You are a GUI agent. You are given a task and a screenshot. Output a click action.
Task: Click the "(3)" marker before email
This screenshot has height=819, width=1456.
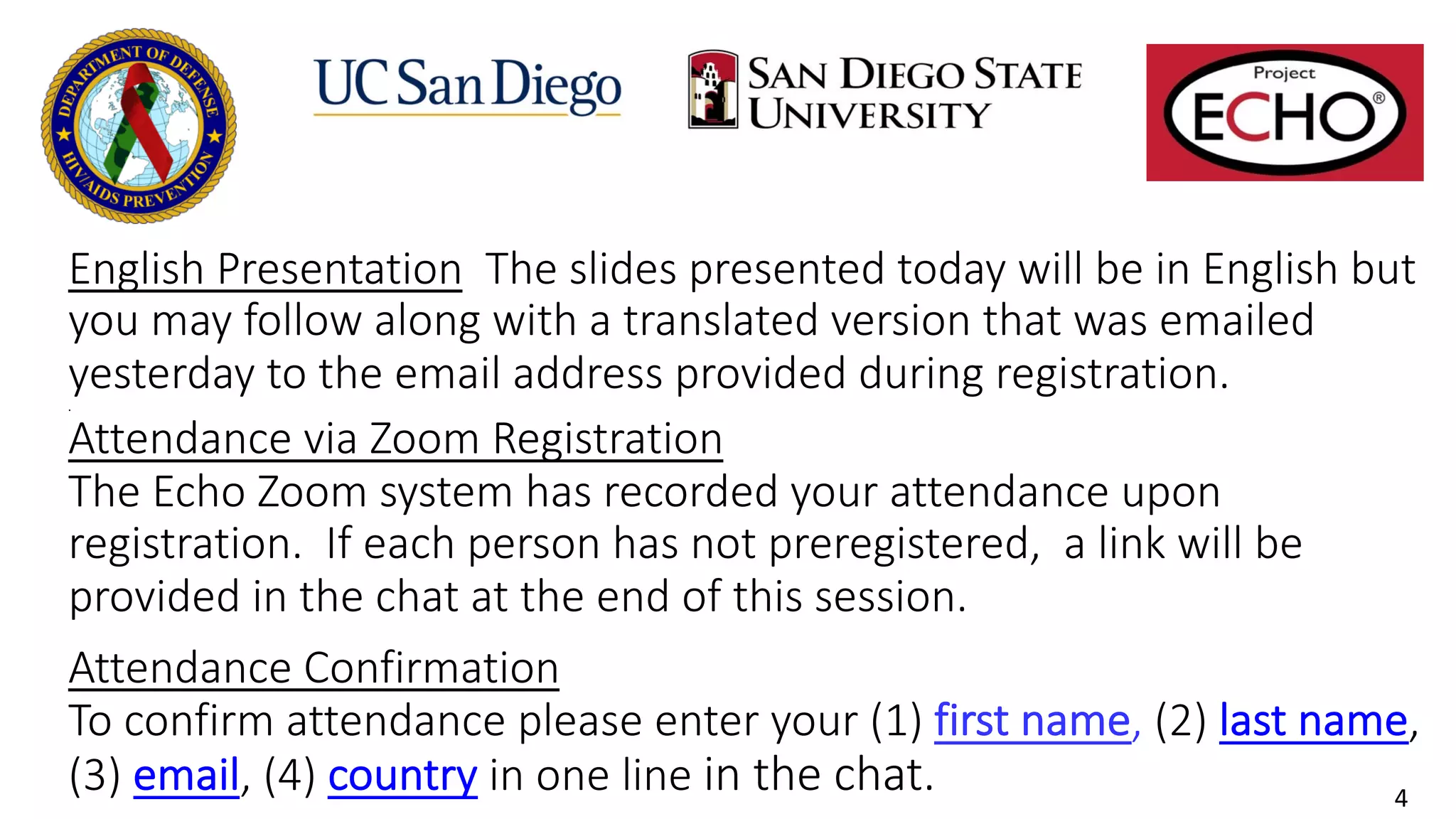pyautogui.click(x=95, y=775)
